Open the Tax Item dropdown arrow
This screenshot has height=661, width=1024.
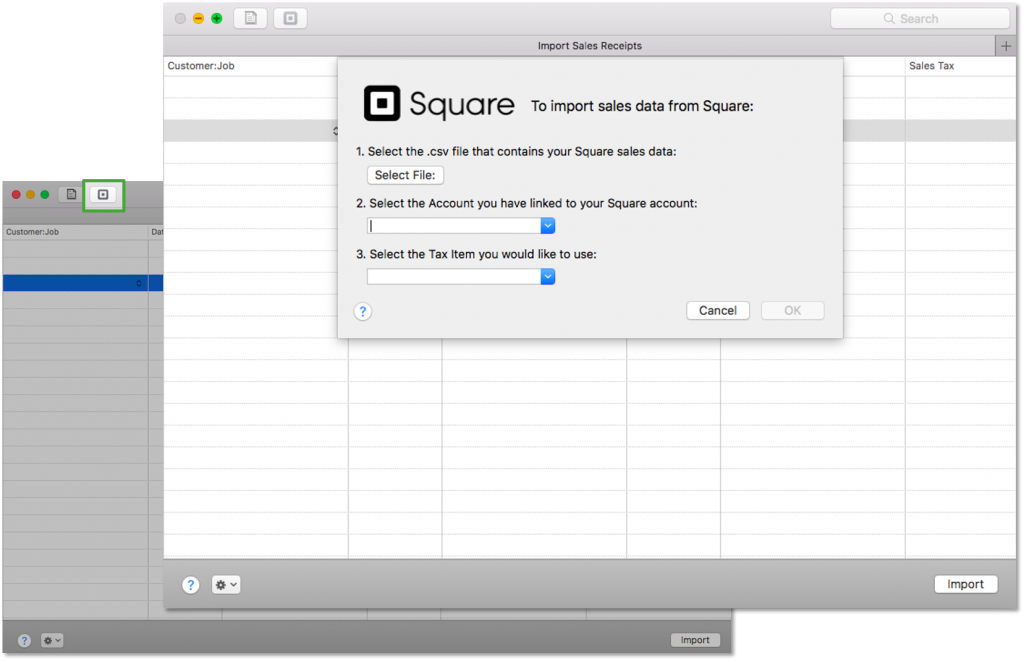[548, 277]
